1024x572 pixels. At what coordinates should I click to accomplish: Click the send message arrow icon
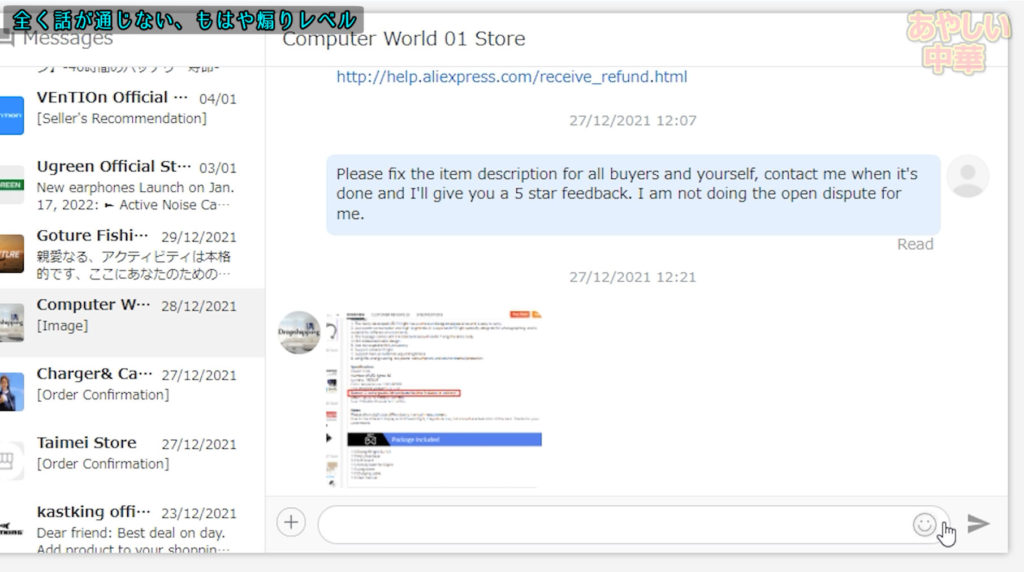pyautogui.click(x=978, y=524)
